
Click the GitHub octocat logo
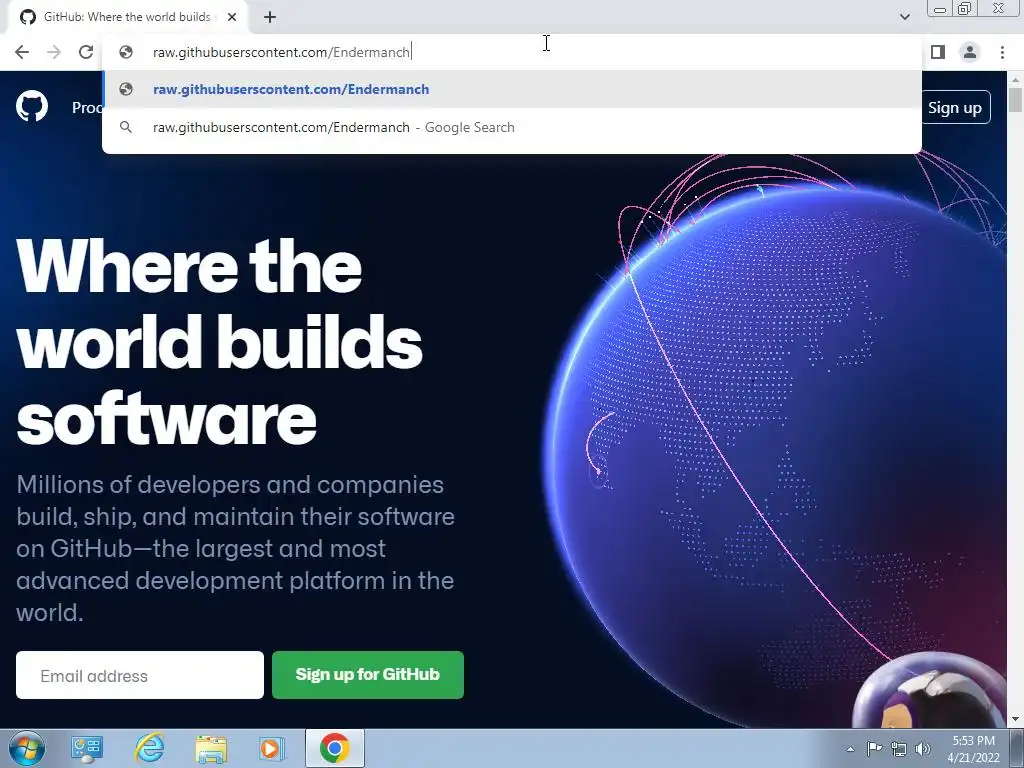pos(32,107)
